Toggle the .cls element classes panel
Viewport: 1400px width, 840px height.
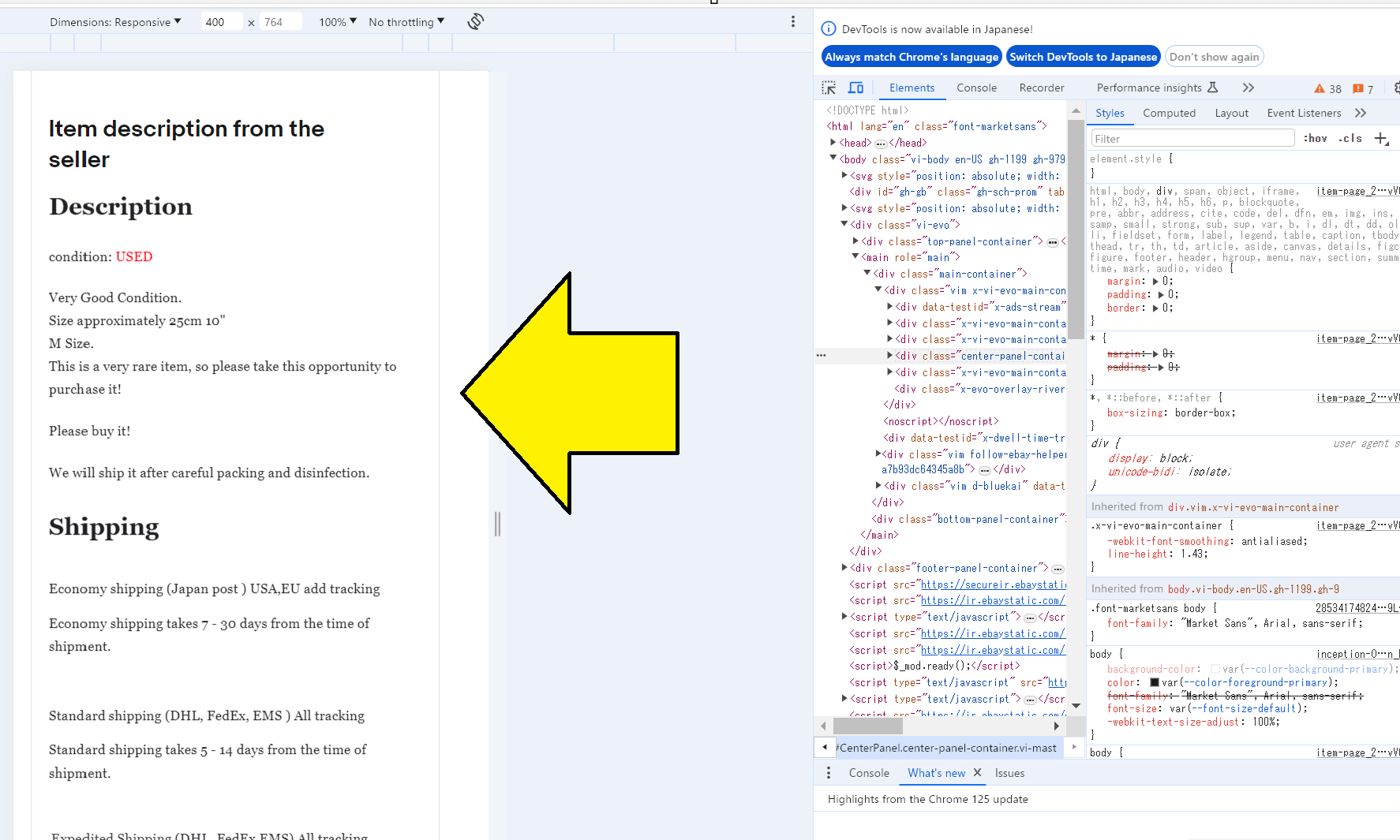(x=1350, y=139)
